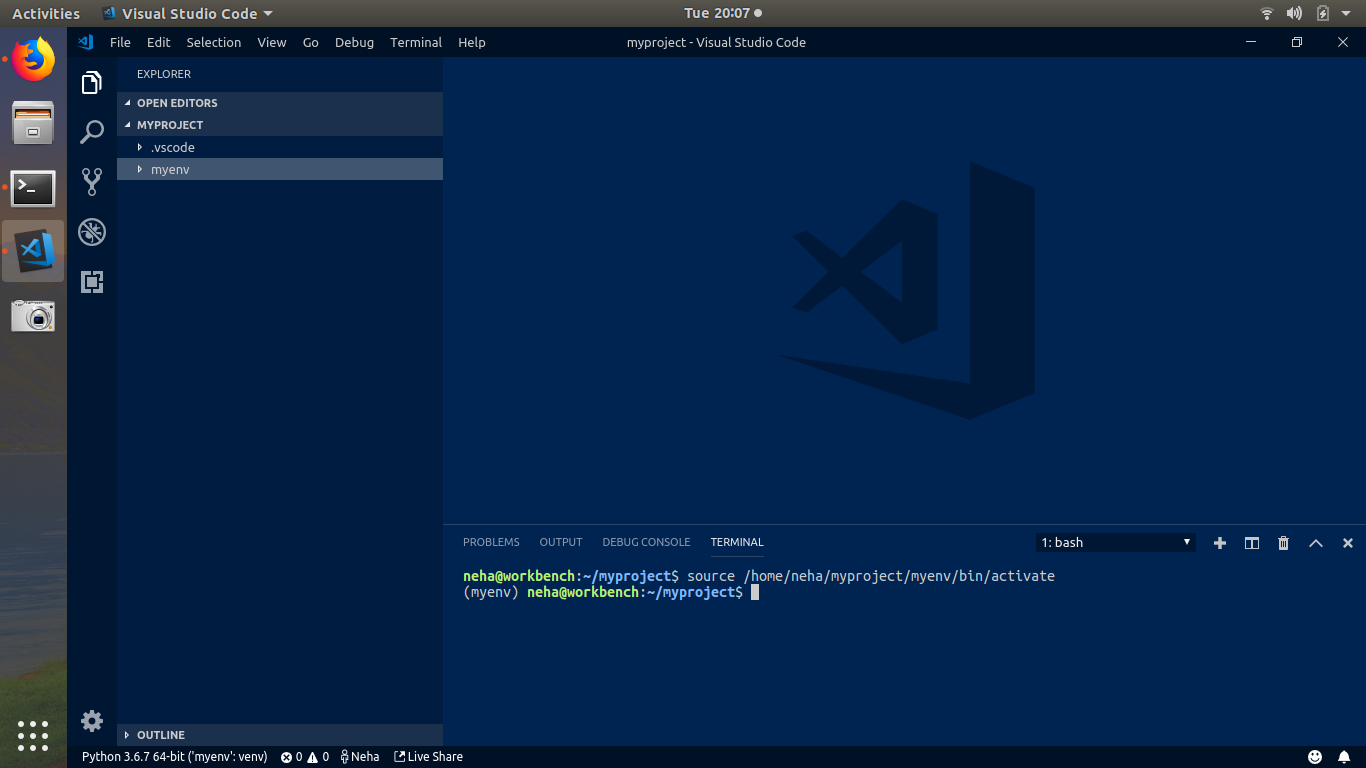Open the '1: bash' terminal dropdown
1366x768 pixels.
(x=1114, y=542)
